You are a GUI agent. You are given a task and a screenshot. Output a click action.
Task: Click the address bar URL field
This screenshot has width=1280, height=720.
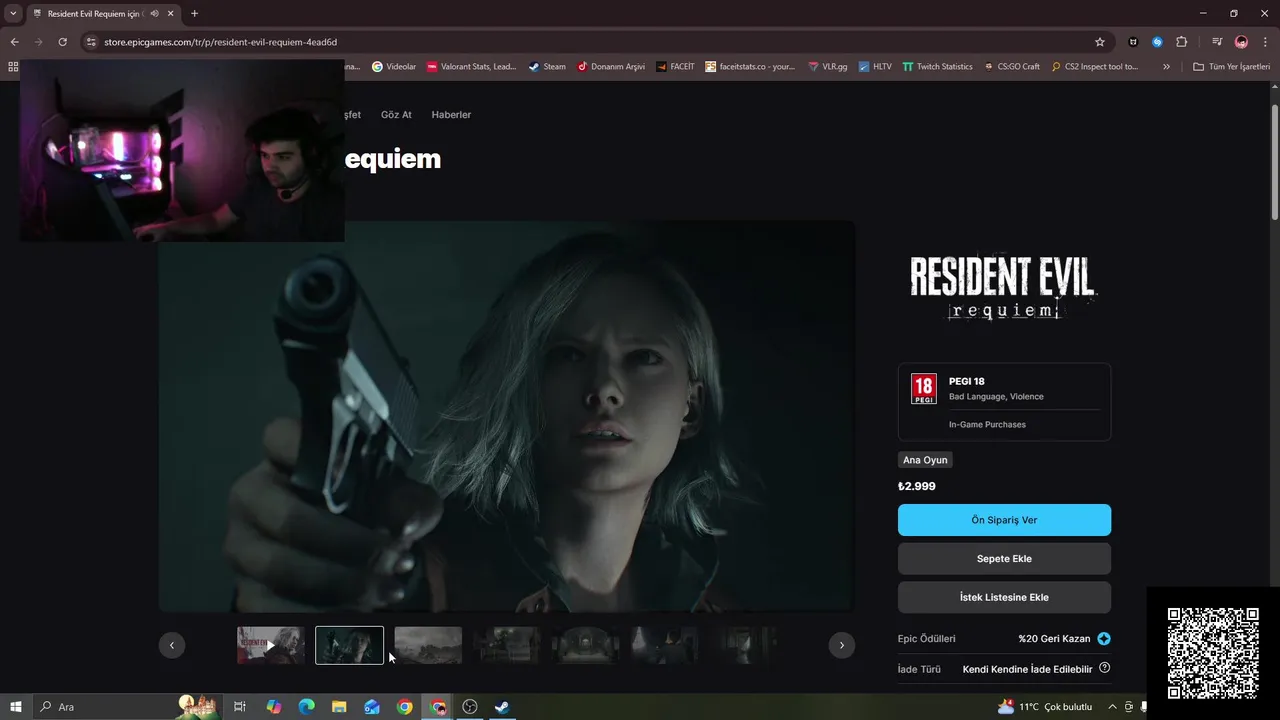[590, 42]
